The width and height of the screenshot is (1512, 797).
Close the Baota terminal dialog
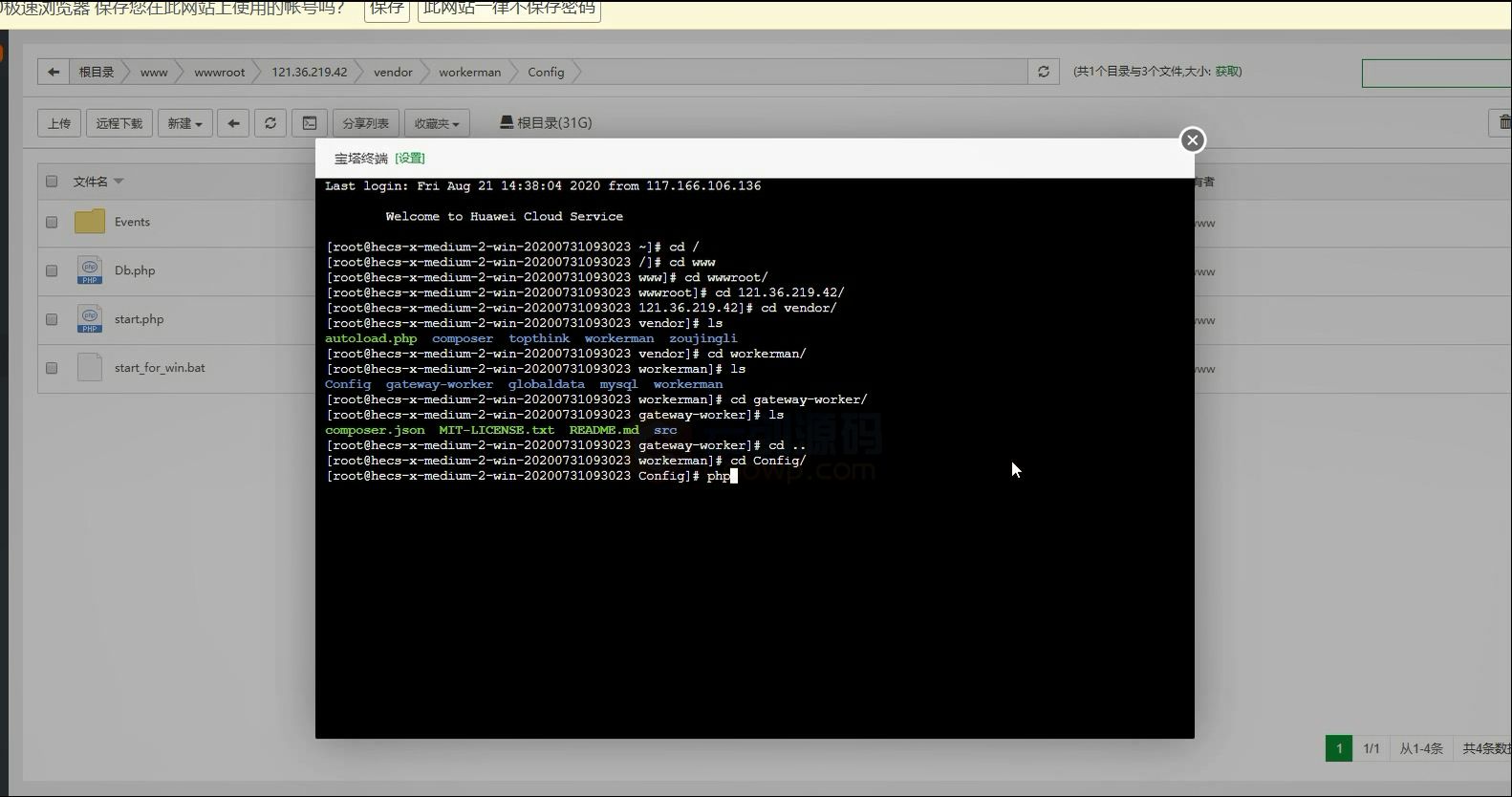pos(1192,140)
